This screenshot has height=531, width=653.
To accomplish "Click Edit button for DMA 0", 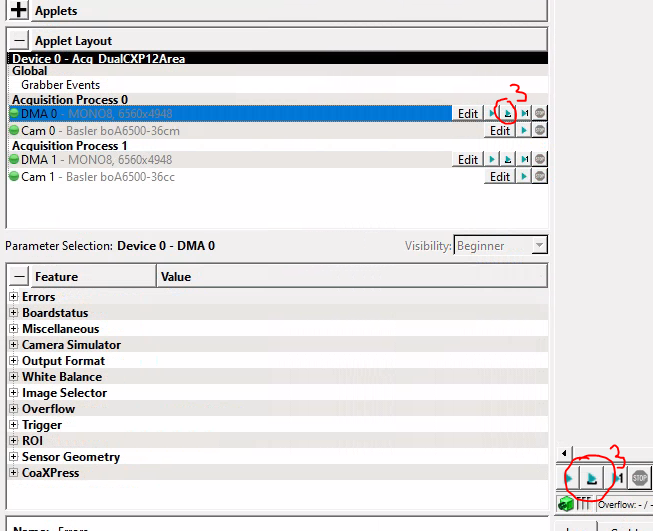I will pos(468,113).
